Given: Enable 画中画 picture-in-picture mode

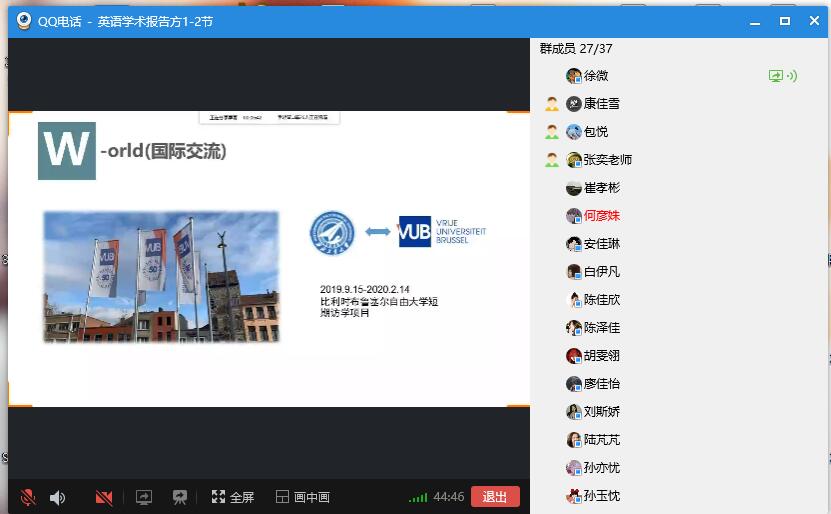Looking at the screenshot, I should [x=302, y=497].
